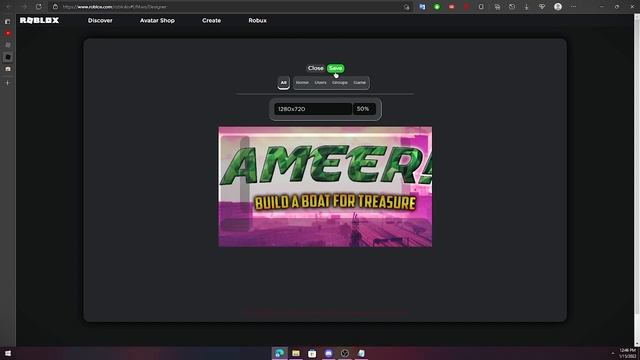640x360 pixels.
Task: Open the Create page
Action: (211, 20)
